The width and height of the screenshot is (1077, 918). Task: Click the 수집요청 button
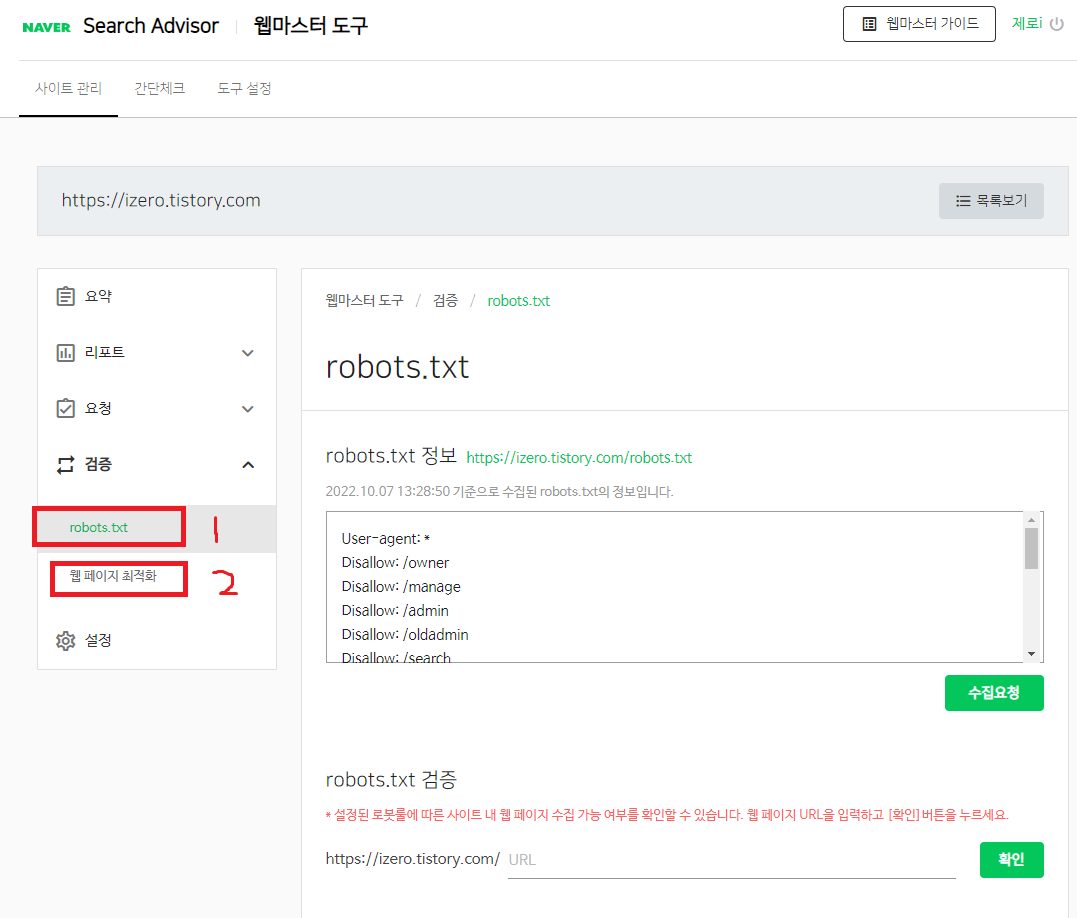(x=994, y=693)
